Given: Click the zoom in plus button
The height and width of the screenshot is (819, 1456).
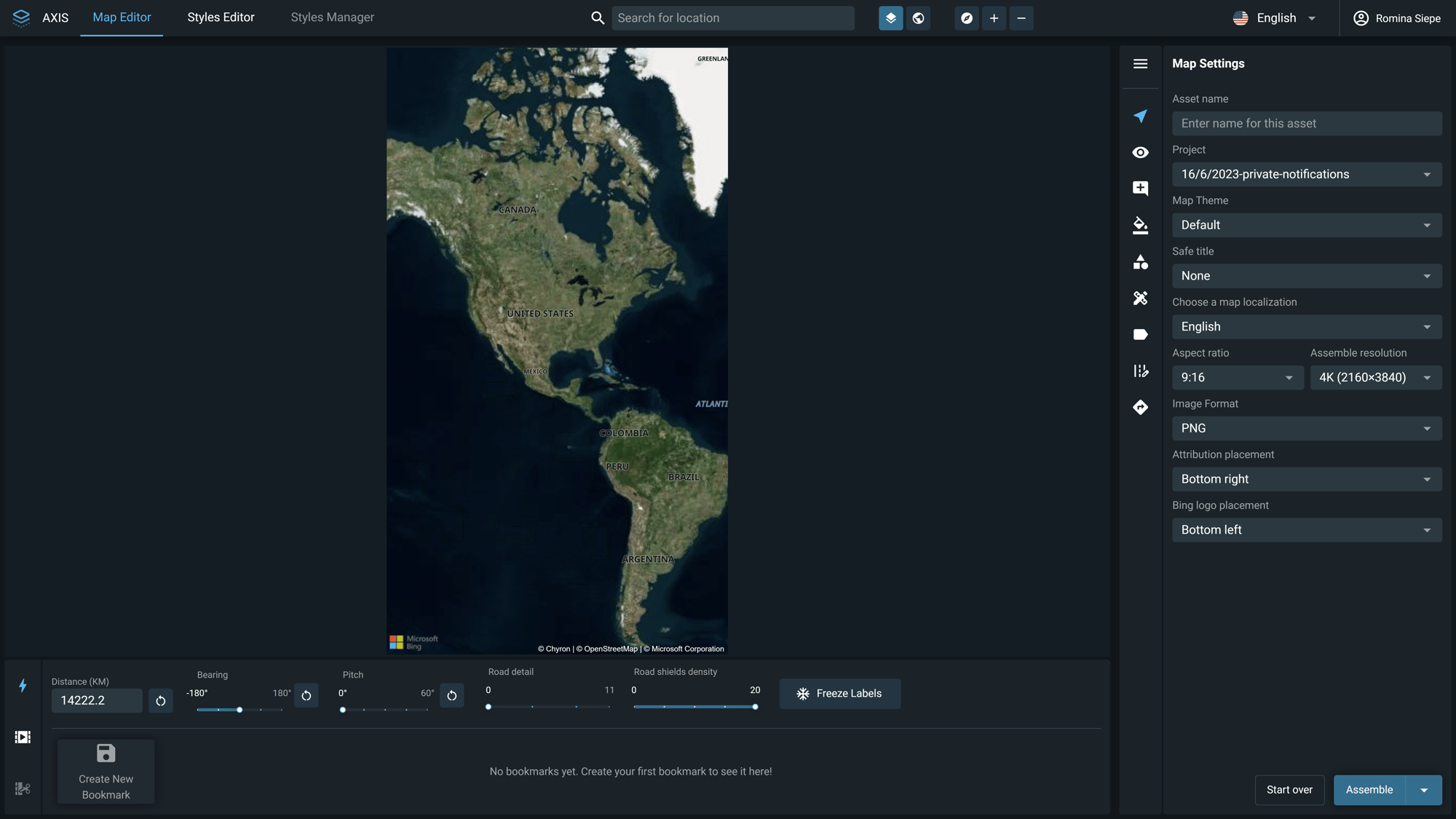Looking at the screenshot, I should coord(994,18).
